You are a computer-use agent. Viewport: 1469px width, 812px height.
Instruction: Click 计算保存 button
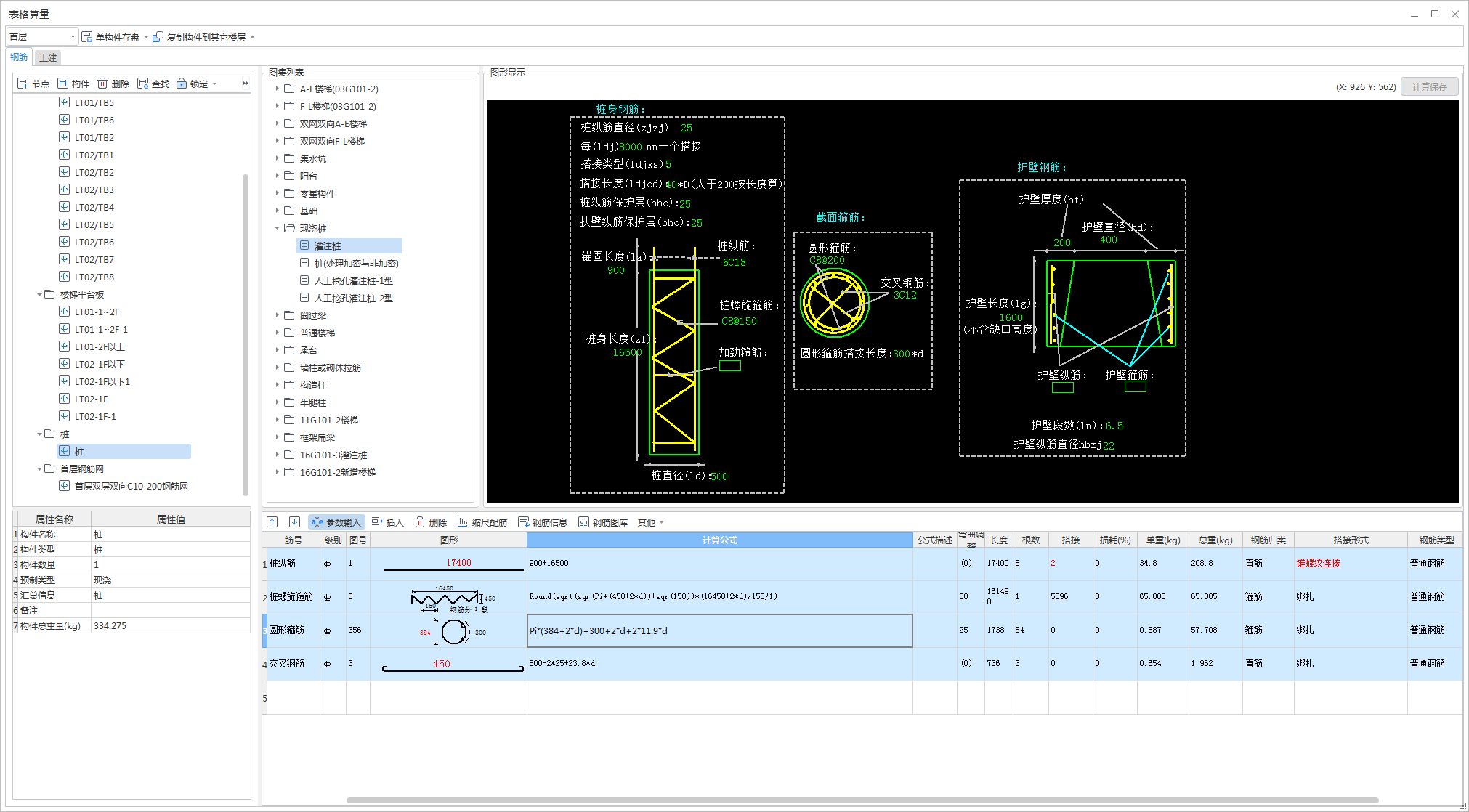click(1429, 86)
